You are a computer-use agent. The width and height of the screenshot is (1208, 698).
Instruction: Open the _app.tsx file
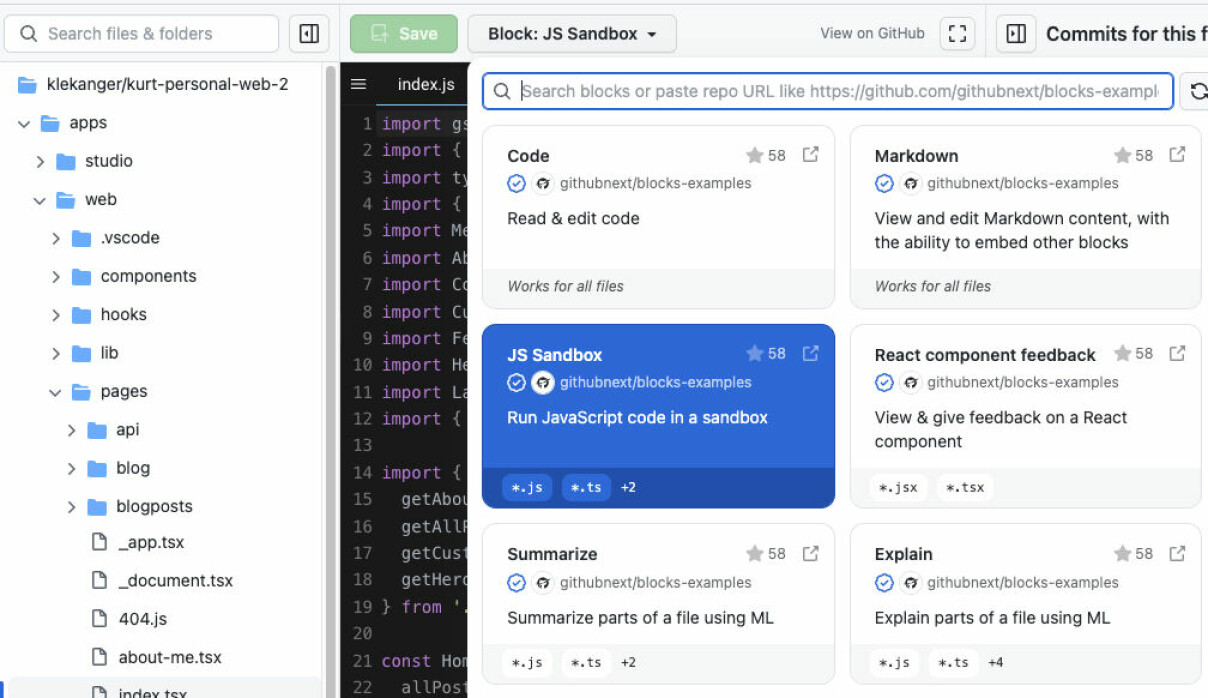click(152, 543)
